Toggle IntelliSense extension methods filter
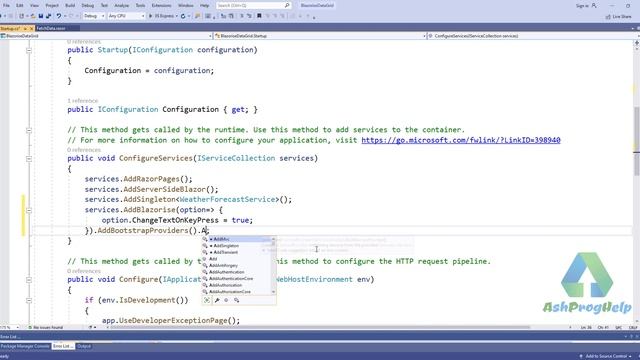640x360 pixels. pyautogui.click(x=236, y=300)
